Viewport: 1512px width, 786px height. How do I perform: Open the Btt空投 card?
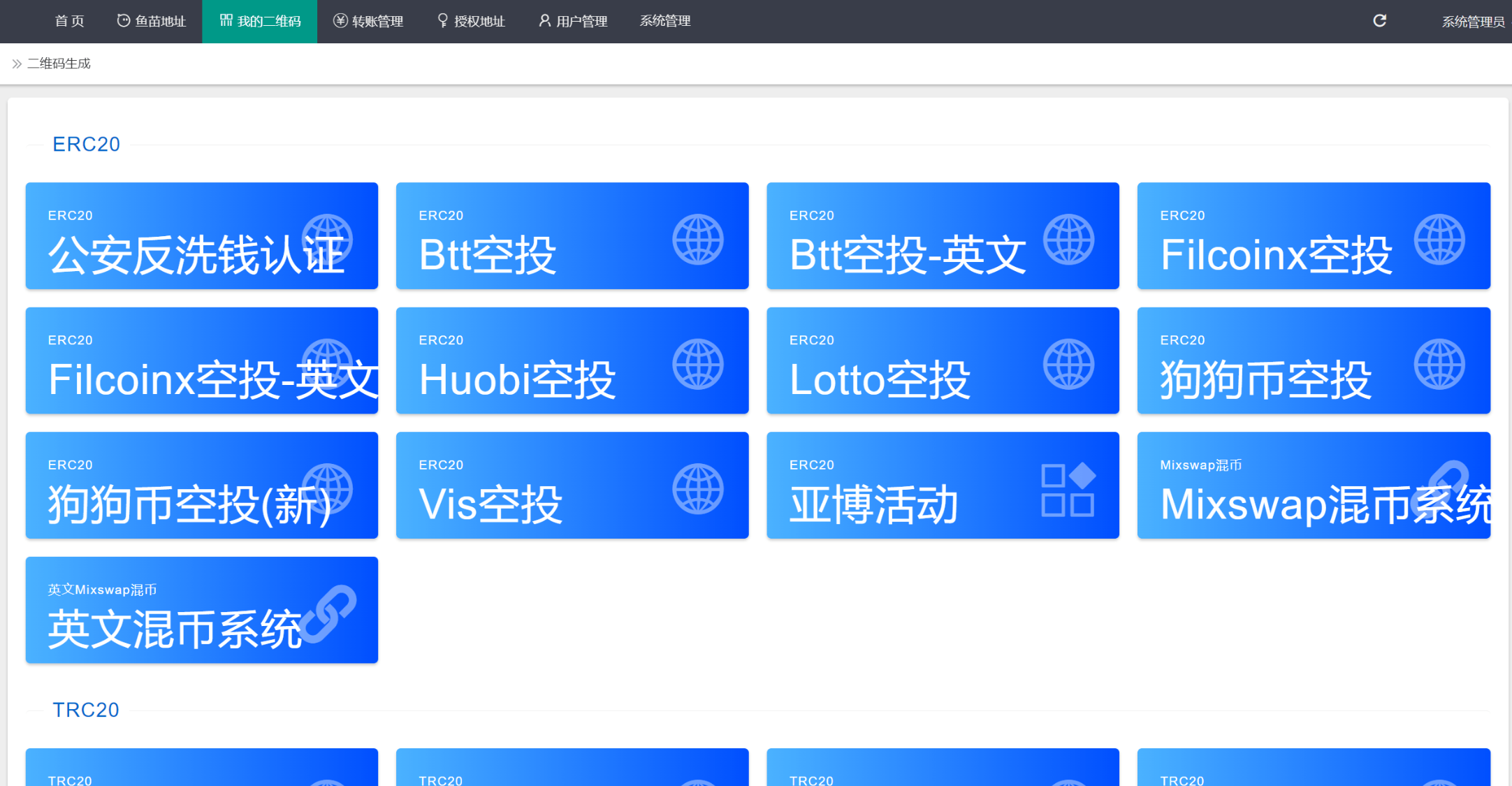[572, 235]
